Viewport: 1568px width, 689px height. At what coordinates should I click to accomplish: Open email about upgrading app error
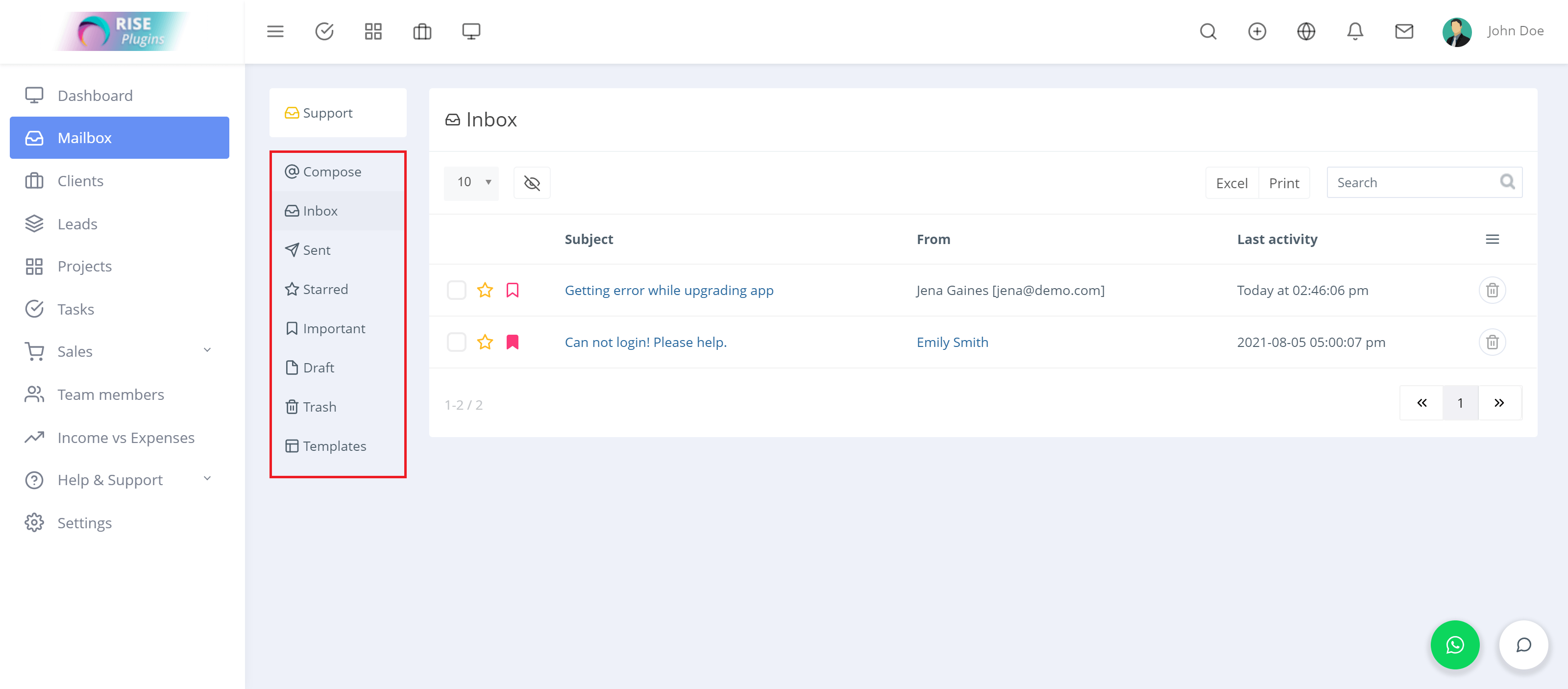pos(670,290)
